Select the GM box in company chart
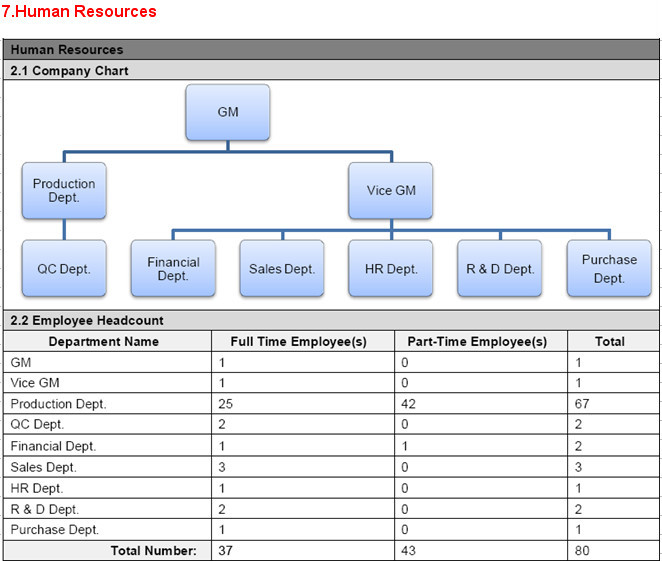 [228, 112]
